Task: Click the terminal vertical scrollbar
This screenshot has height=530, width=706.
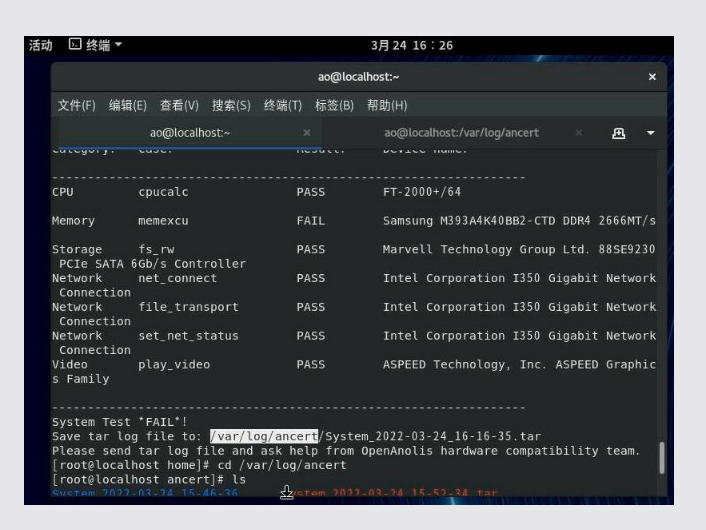Action: click(660, 458)
